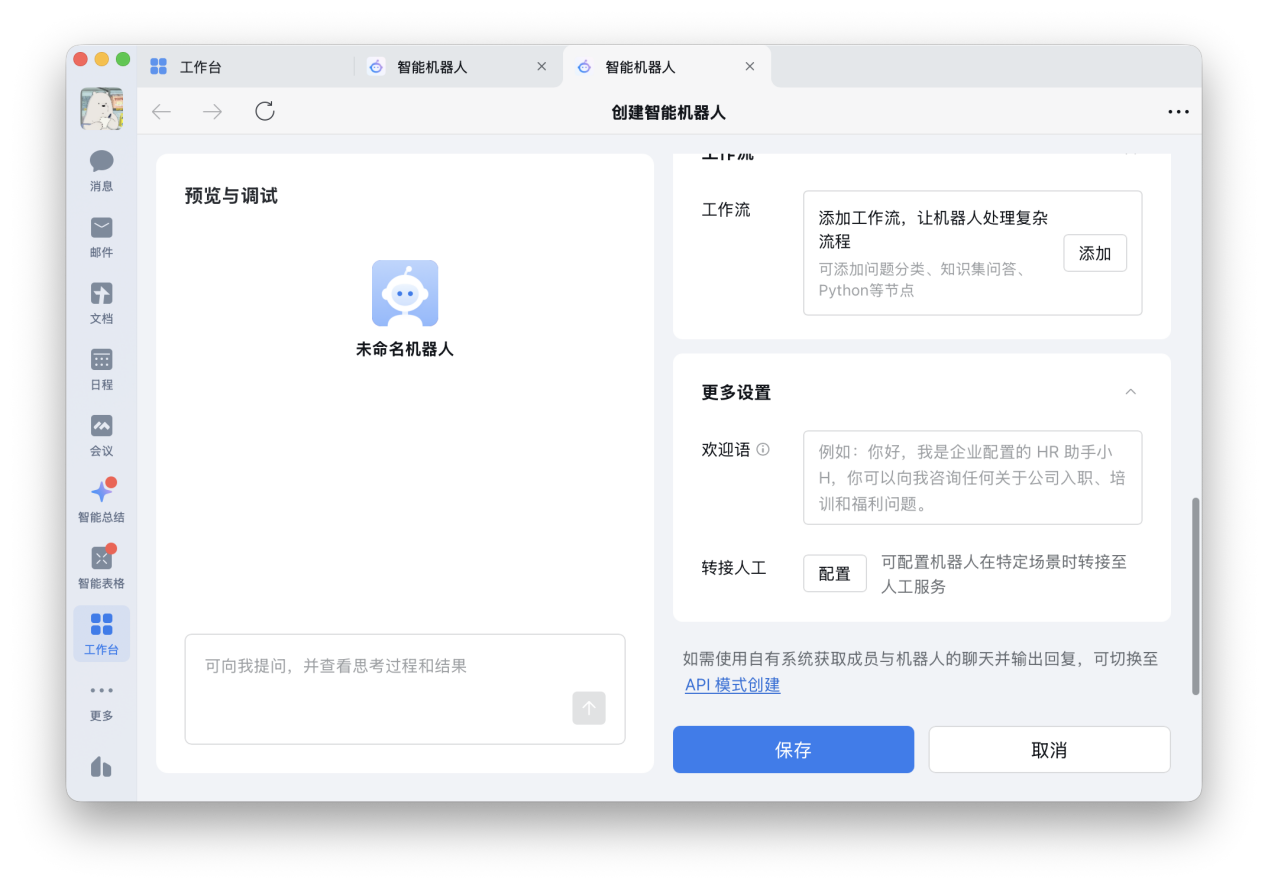Viewport: 1268px width, 889px height.
Task: Open the API 模式创建 link
Action: (733, 685)
